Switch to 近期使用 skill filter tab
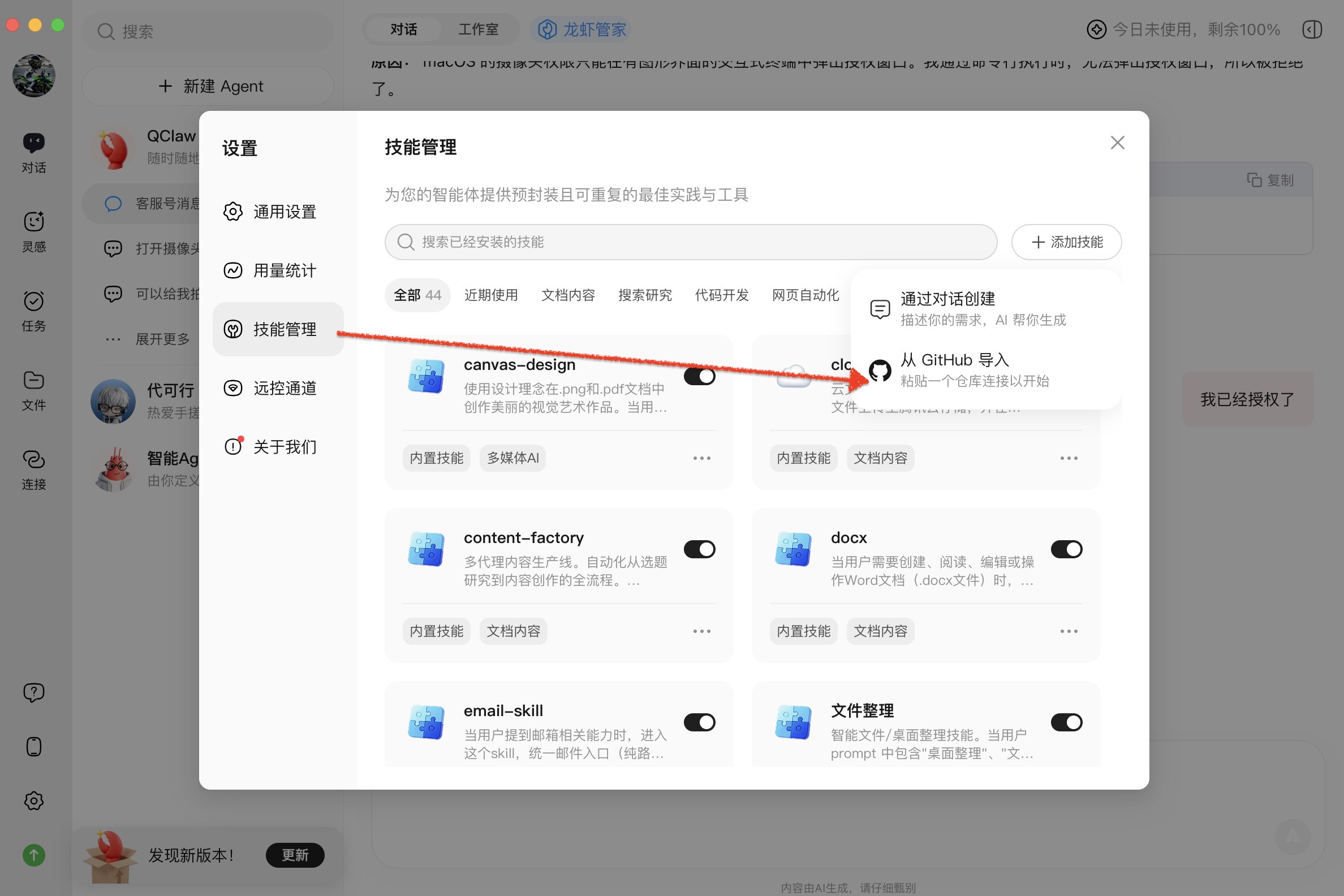The width and height of the screenshot is (1344, 896). 491,295
